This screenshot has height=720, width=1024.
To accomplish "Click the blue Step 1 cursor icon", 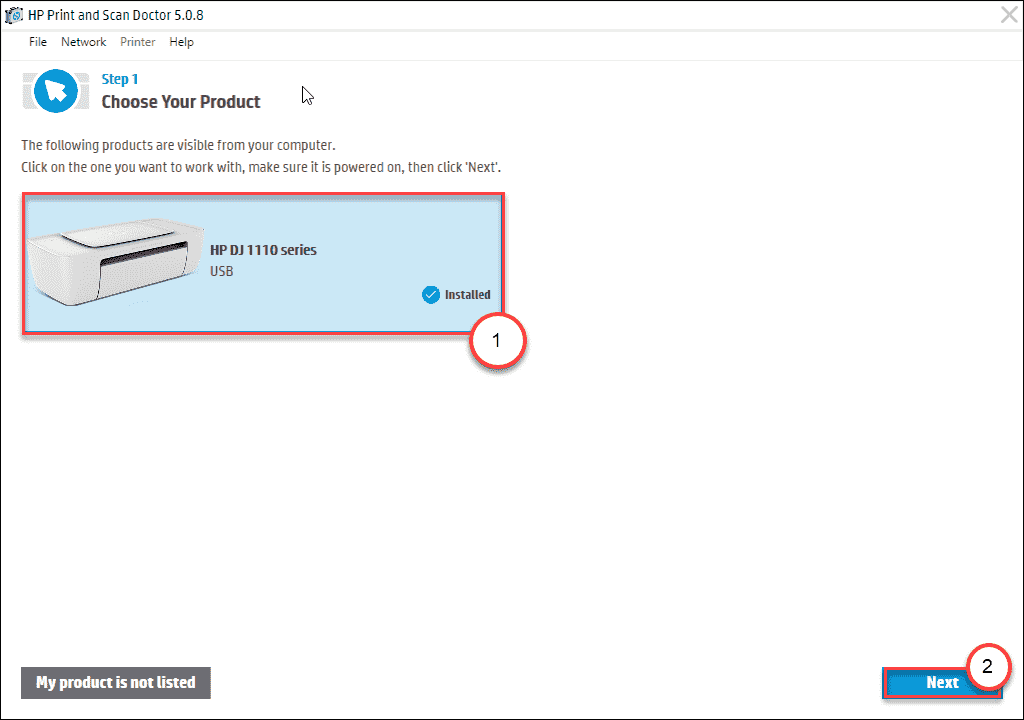I will point(56,91).
